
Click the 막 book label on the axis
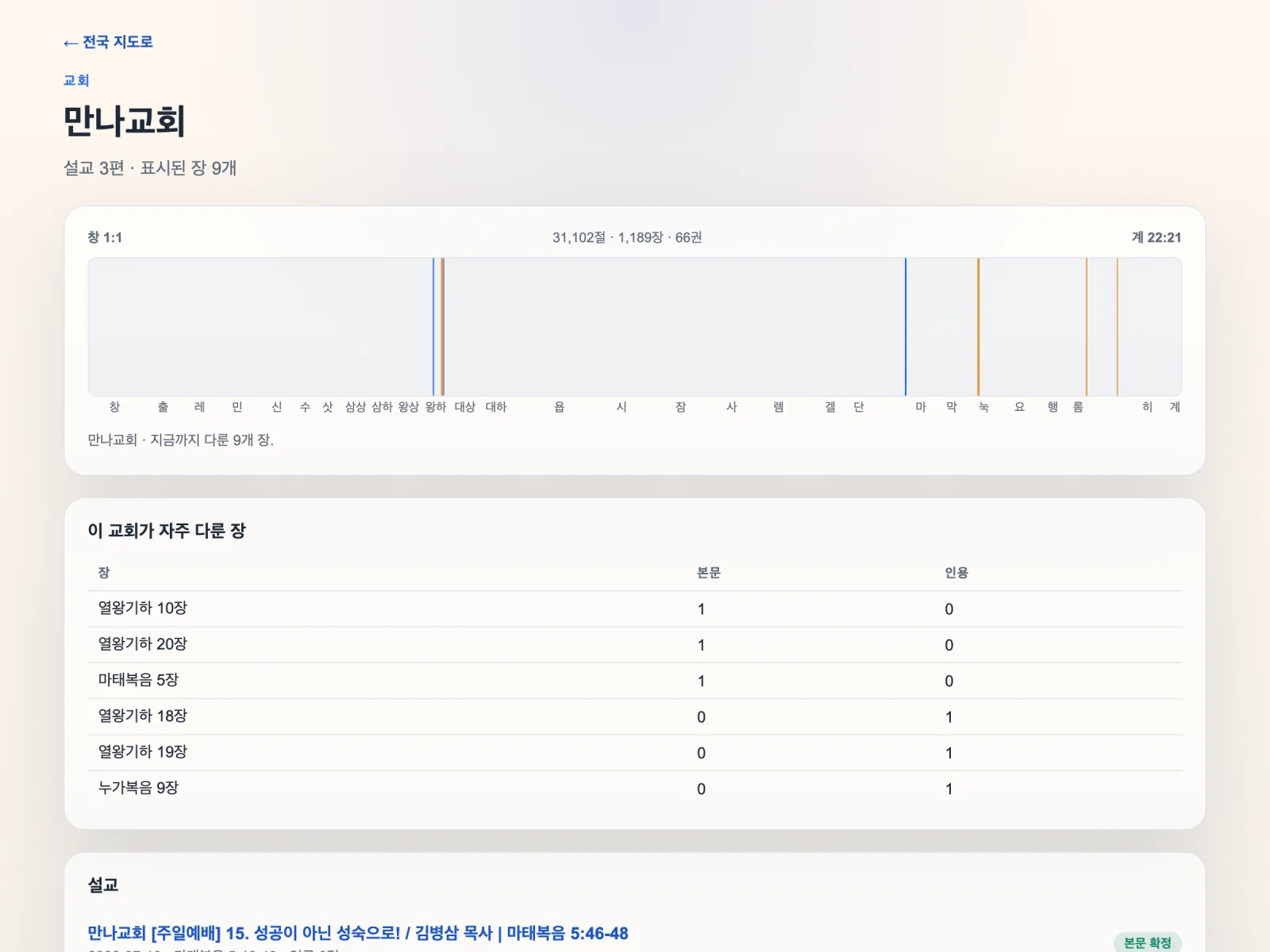click(x=952, y=407)
